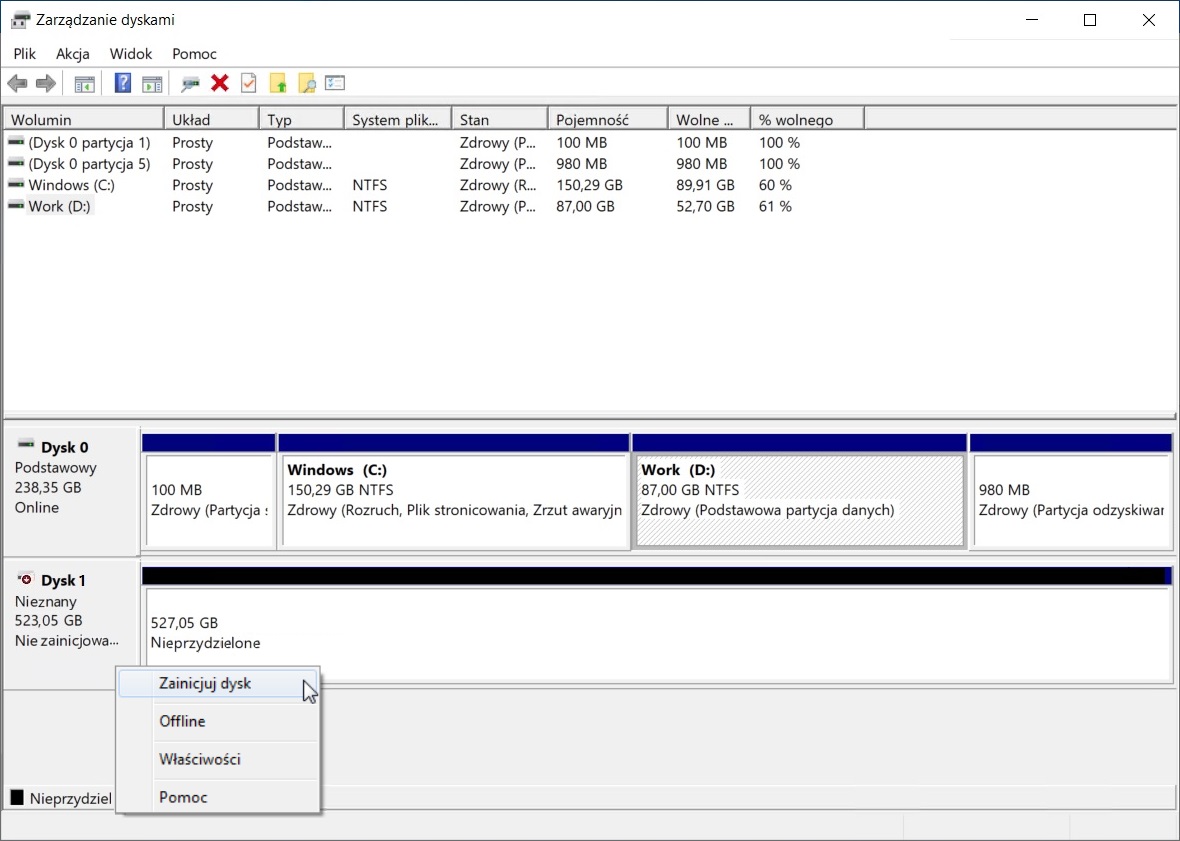The image size is (1180, 841).
Task: Click the black Nieprzydzielone legend swatch
Action: (17, 798)
